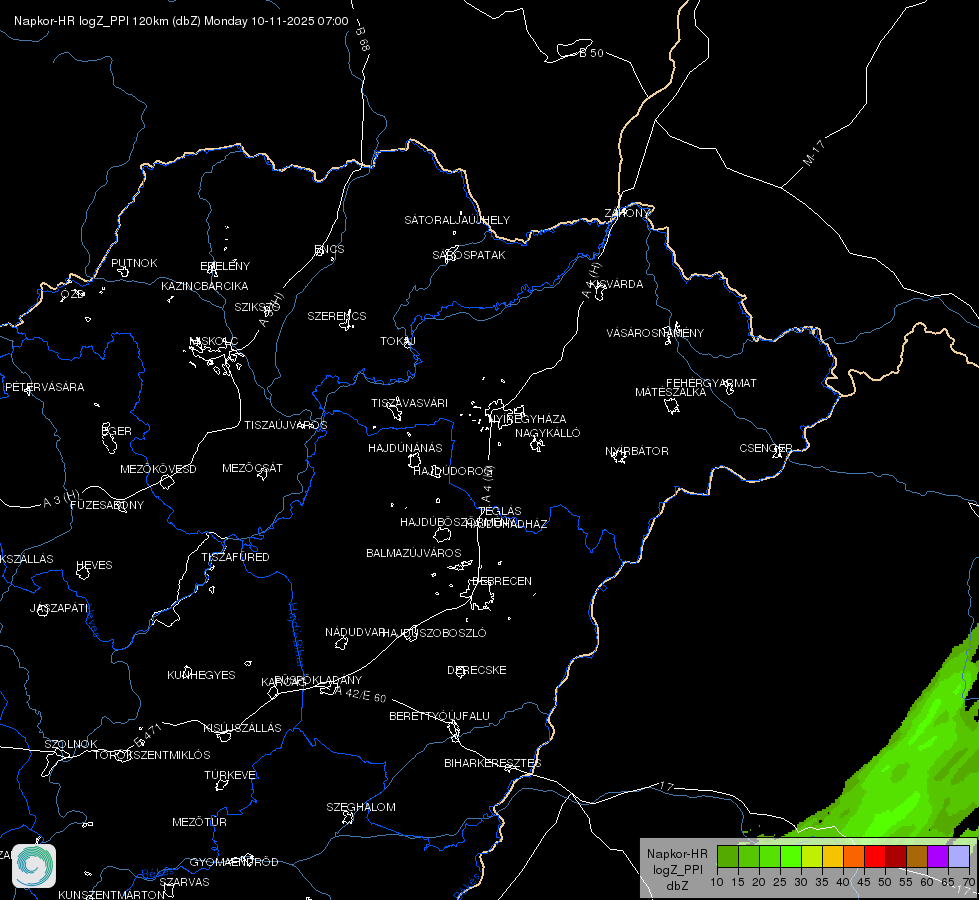Click the PÉTERVÁSÁRA city label
This screenshot has height=900, width=979.
pyautogui.click(x=44, y=387)
